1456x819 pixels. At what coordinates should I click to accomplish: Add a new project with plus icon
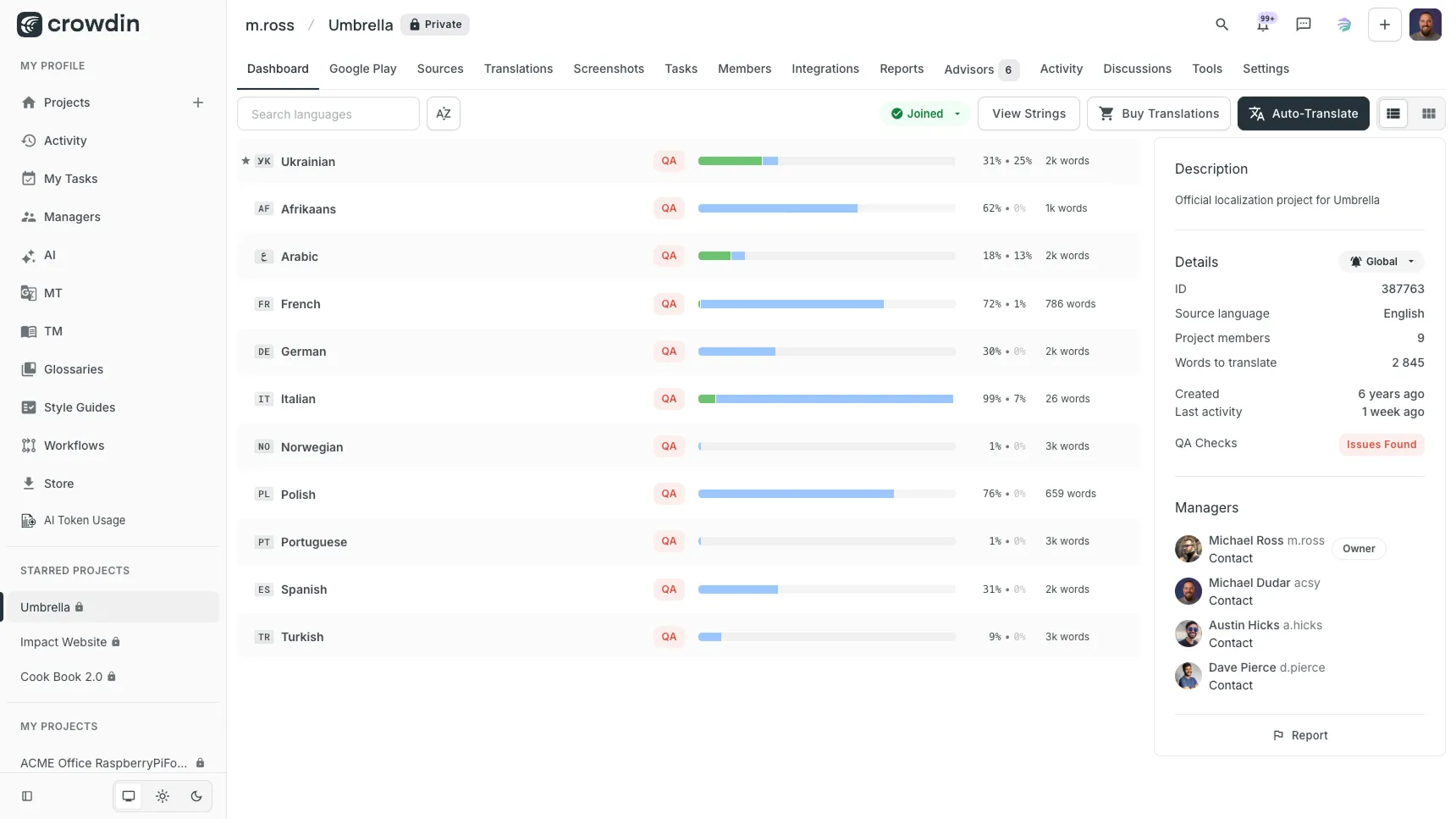198,102
